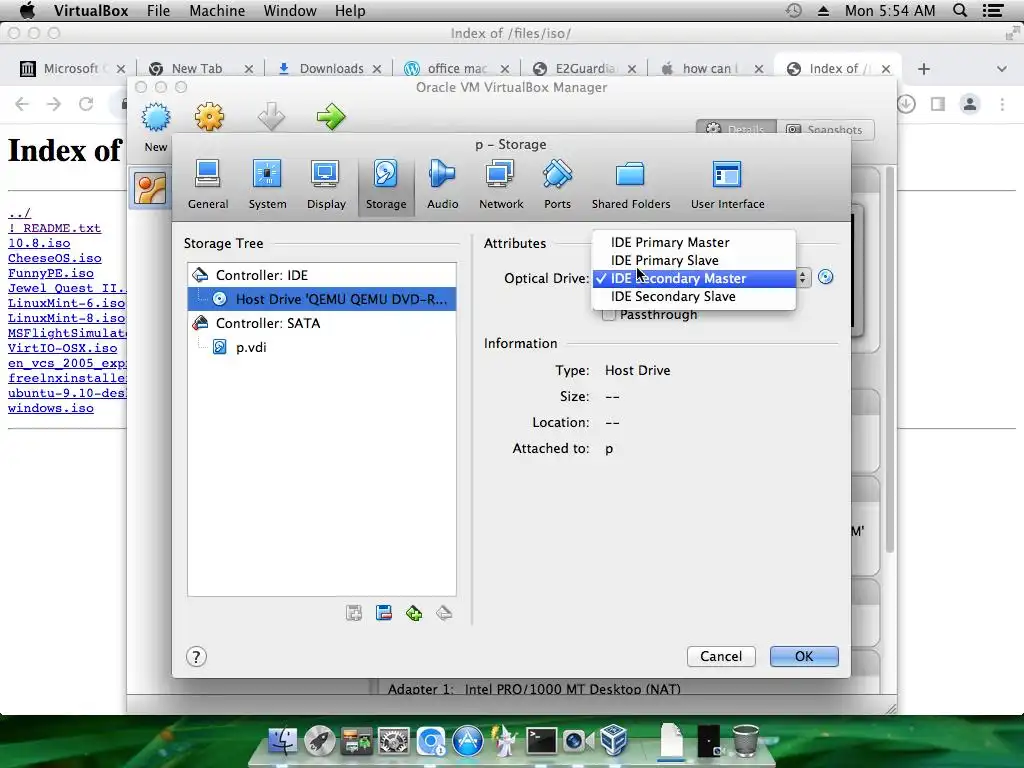Open the VirtualBox app menu
The image size is (1024, 768).
[x=91, y=10]
